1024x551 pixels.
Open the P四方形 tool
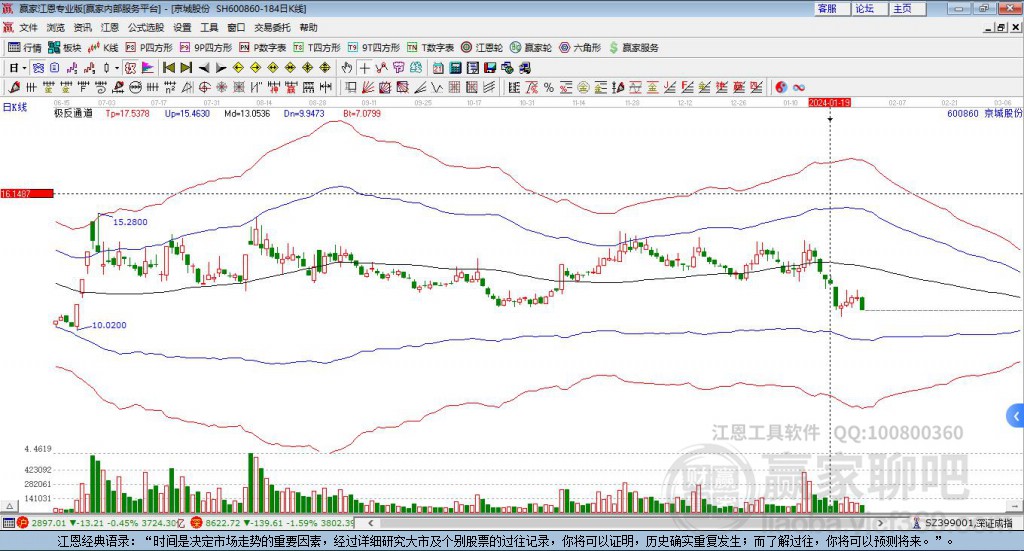tap(149, 48)
